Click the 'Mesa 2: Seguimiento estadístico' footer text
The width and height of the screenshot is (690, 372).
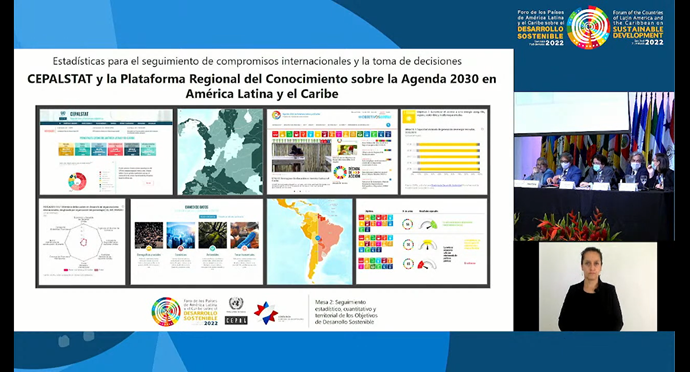coord(346,312)
